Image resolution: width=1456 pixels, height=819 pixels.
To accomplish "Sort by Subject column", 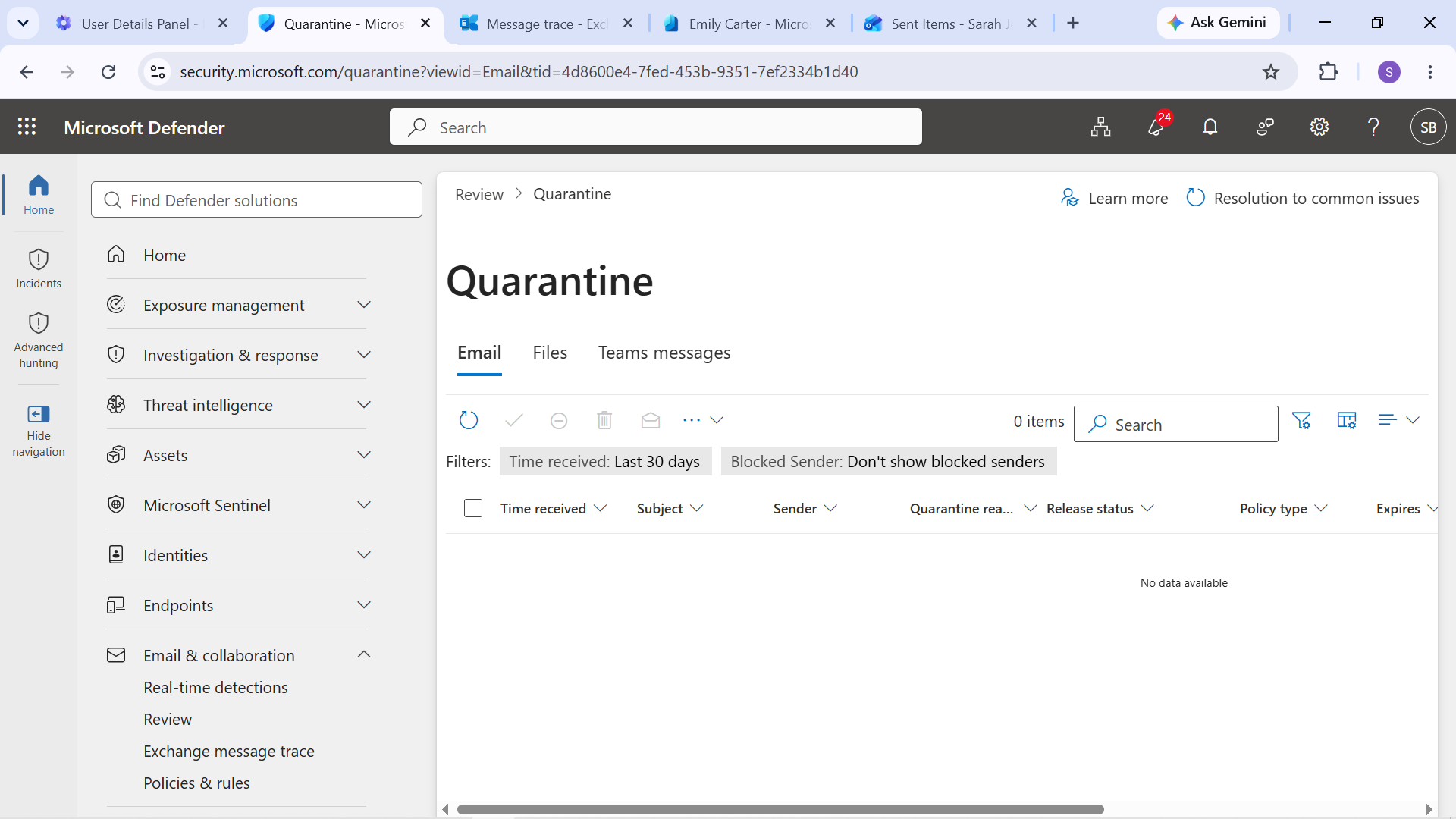I will pyautogui.click(x=670, y=508).
